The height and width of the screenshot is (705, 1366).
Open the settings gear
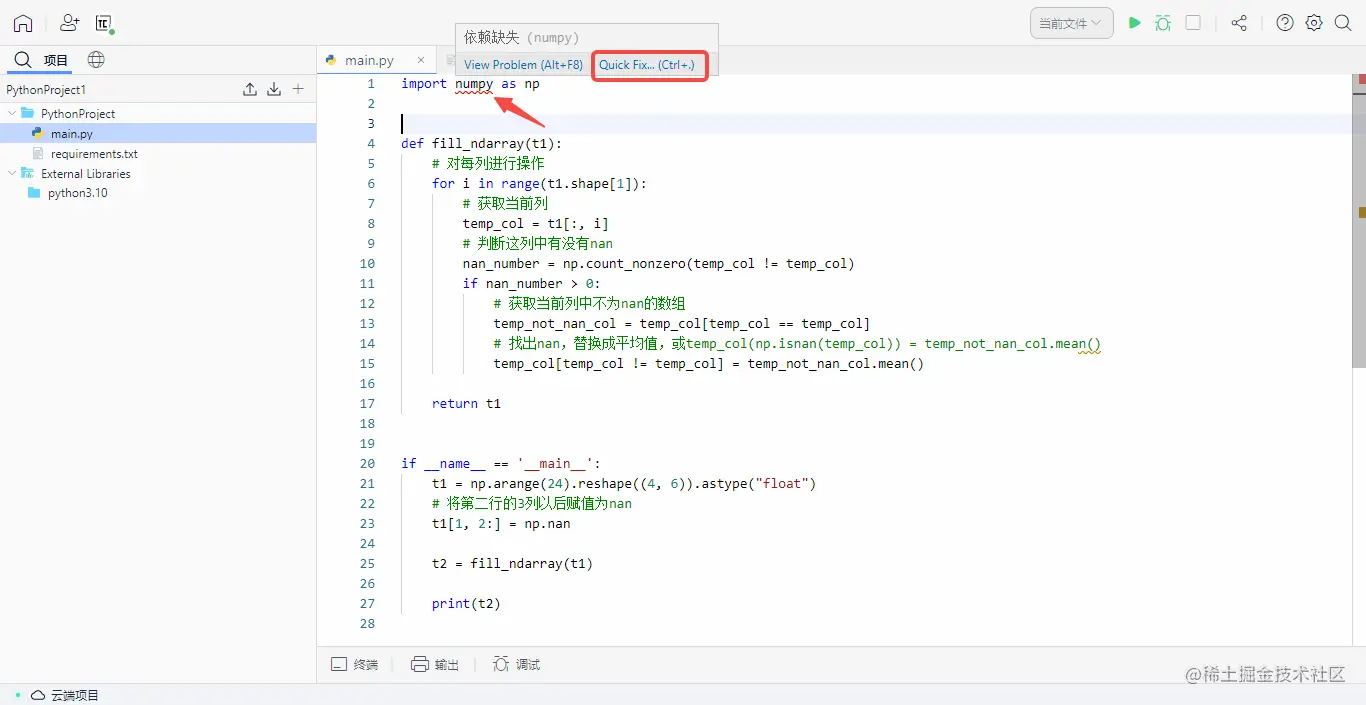pyautogui.click(x=1314, y=23)
